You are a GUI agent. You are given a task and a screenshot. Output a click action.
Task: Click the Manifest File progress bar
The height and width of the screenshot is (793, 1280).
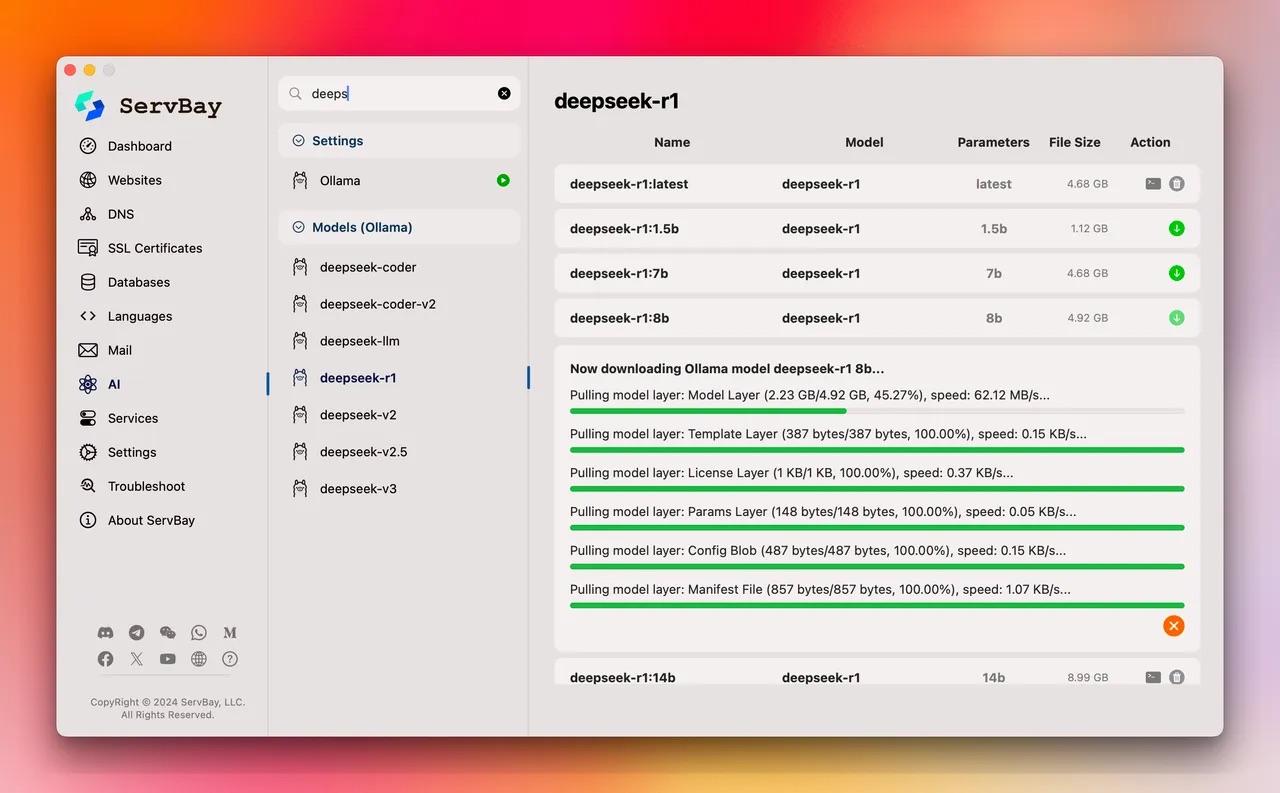coord(877,605)
